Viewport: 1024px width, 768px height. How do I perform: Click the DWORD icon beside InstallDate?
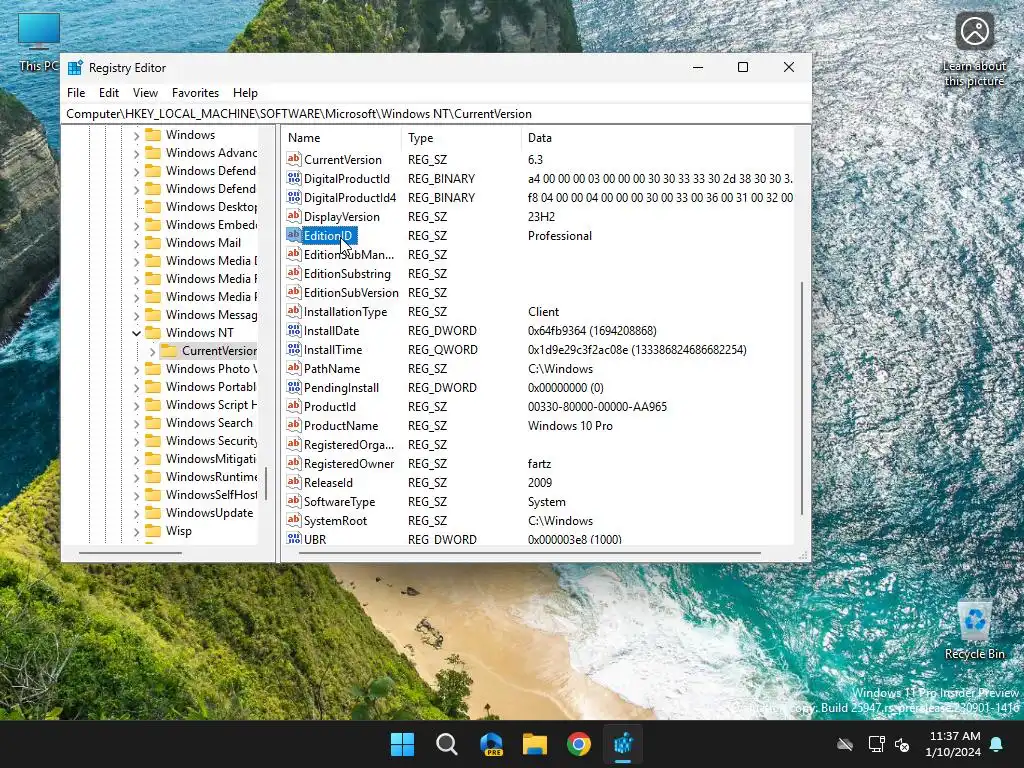pyautogui.click(x=294, y=330)
